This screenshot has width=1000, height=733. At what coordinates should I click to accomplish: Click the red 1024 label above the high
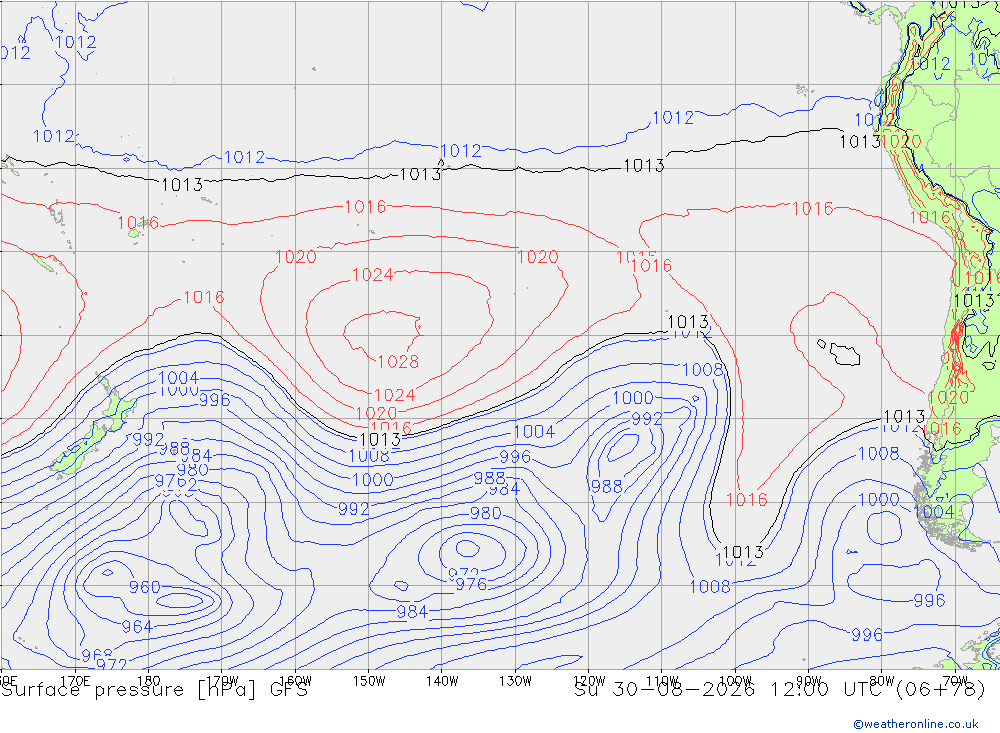pos(372,275)
